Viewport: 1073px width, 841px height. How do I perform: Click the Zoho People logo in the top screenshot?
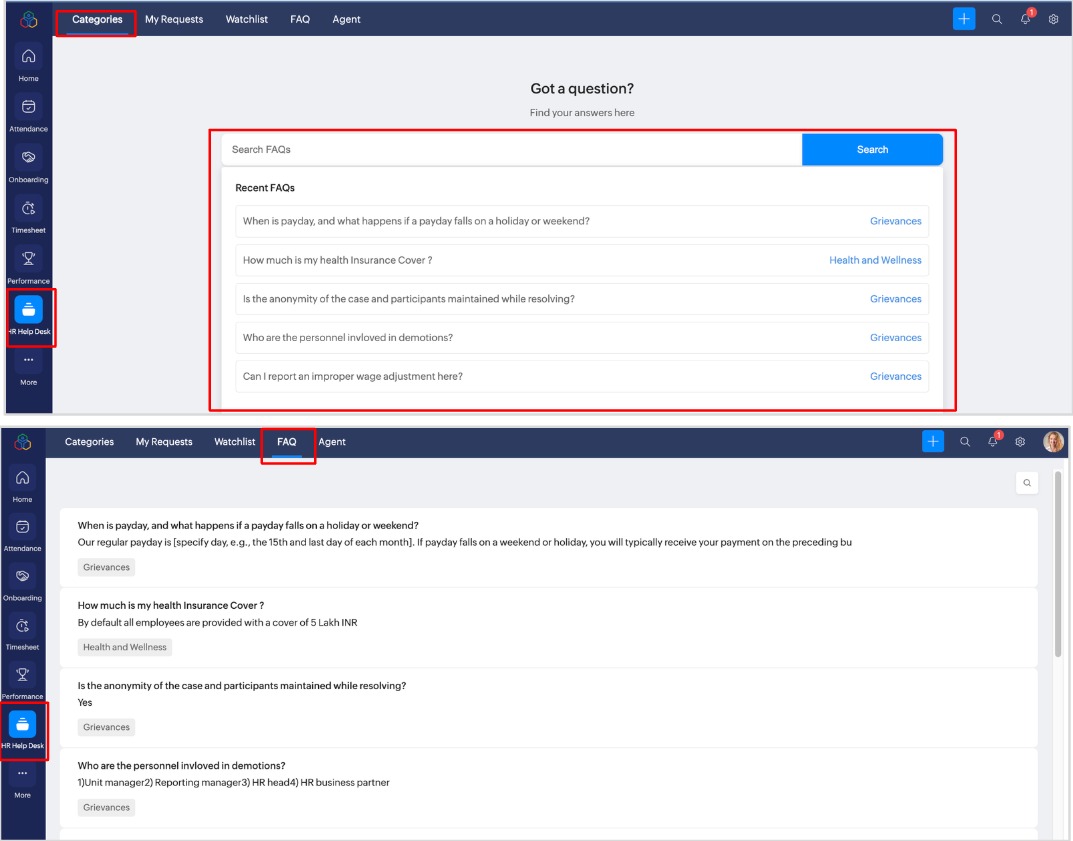pos(29,20)
